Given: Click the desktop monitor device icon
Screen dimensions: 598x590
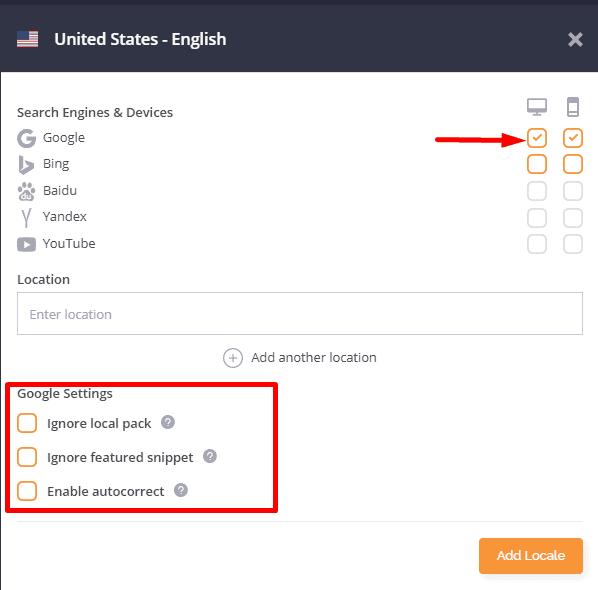Looking at the screenshot, I should point(537,107).
